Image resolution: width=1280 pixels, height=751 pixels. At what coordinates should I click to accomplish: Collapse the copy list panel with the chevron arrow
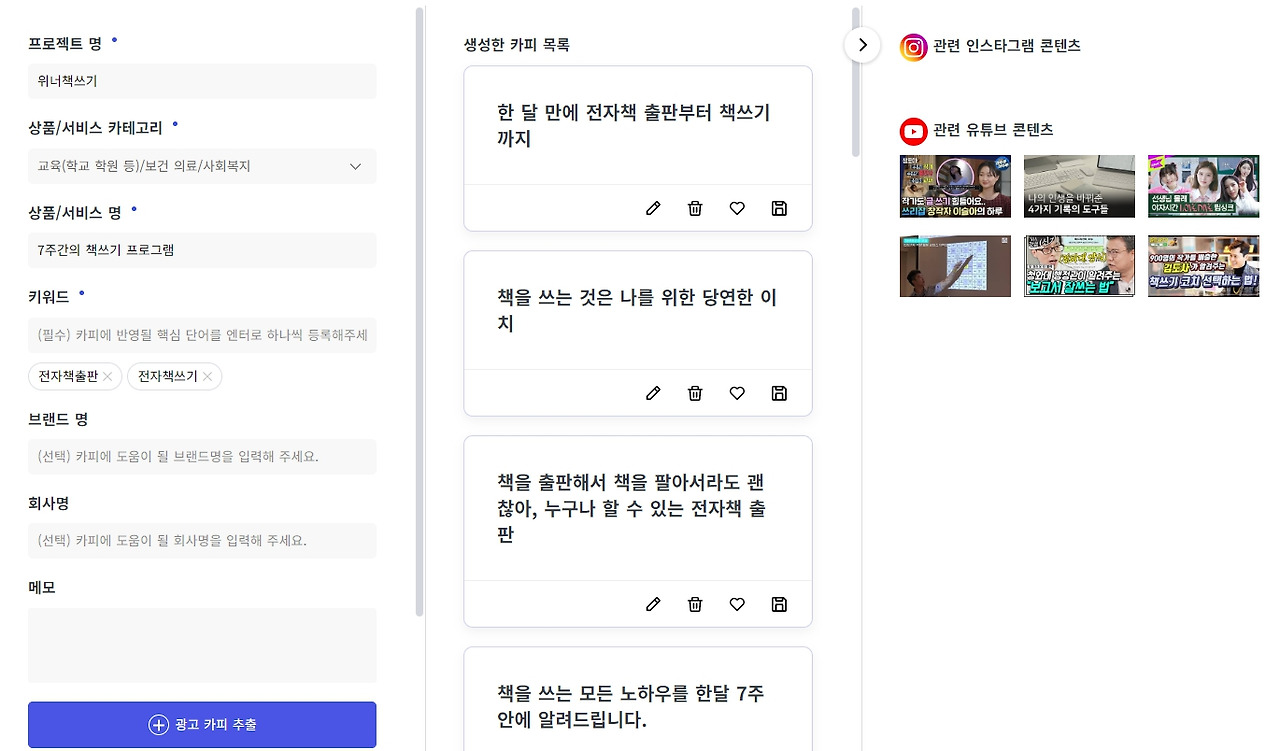click(862, 44)
